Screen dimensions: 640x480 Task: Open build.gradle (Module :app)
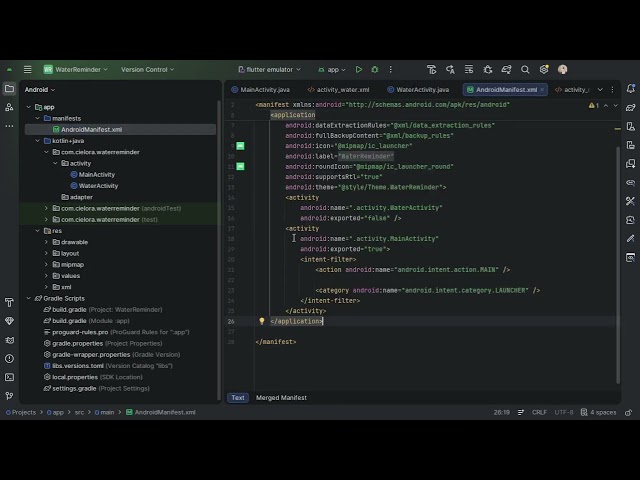pyautogui.click(x=87, y=321)
